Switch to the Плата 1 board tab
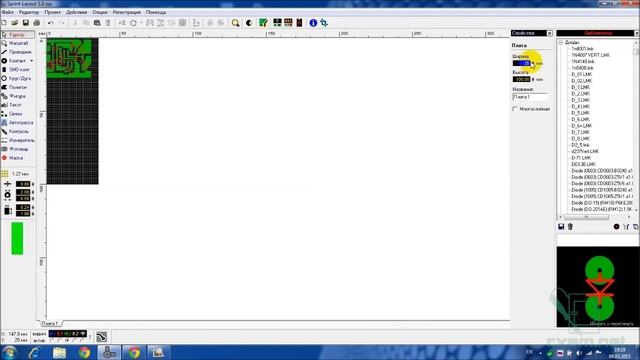This screenshot has height=360, width=640. (51, 323)
